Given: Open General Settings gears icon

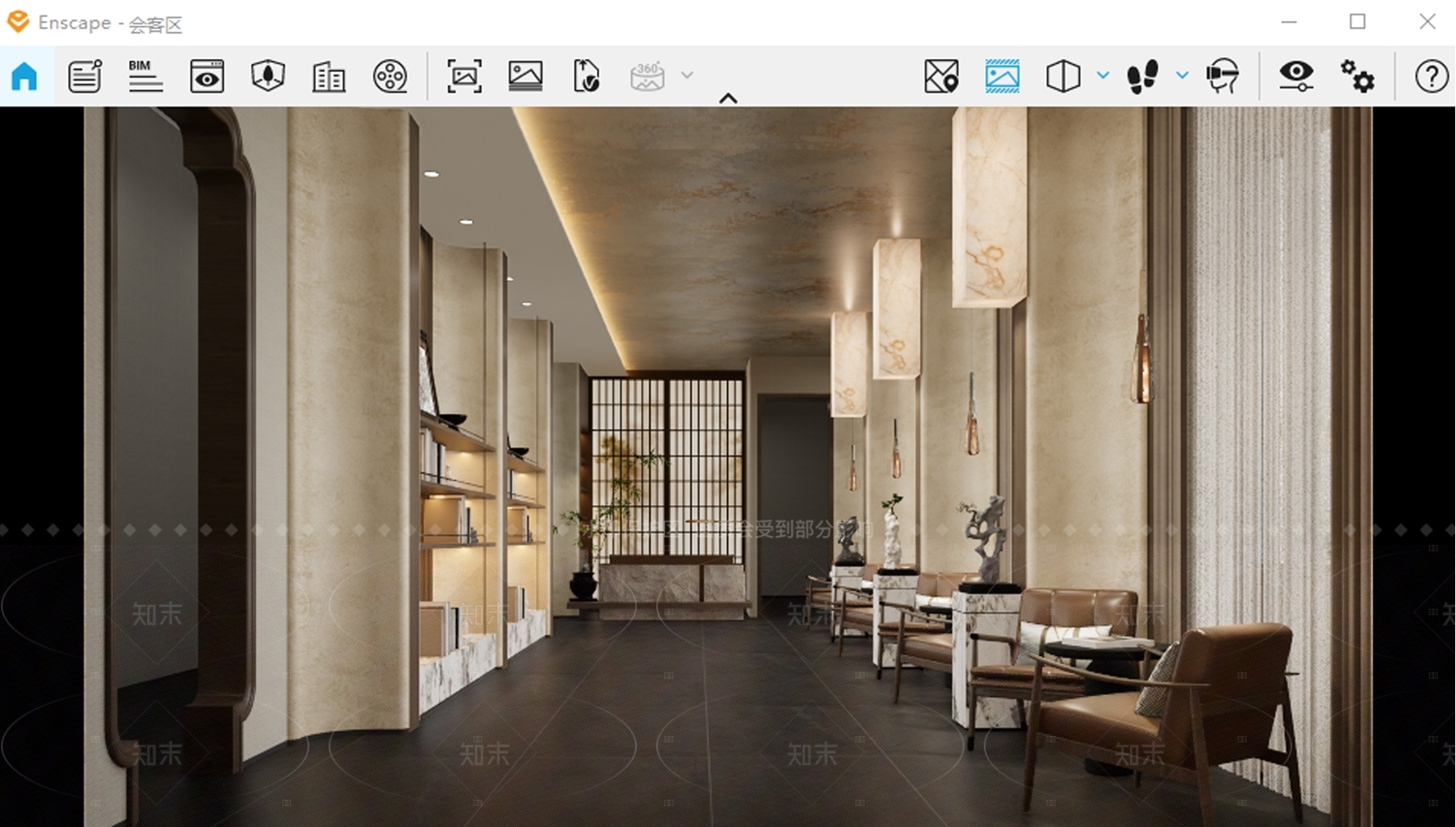Looking at the screenshot, I should pyautogui.click(x=1357, y=76).
